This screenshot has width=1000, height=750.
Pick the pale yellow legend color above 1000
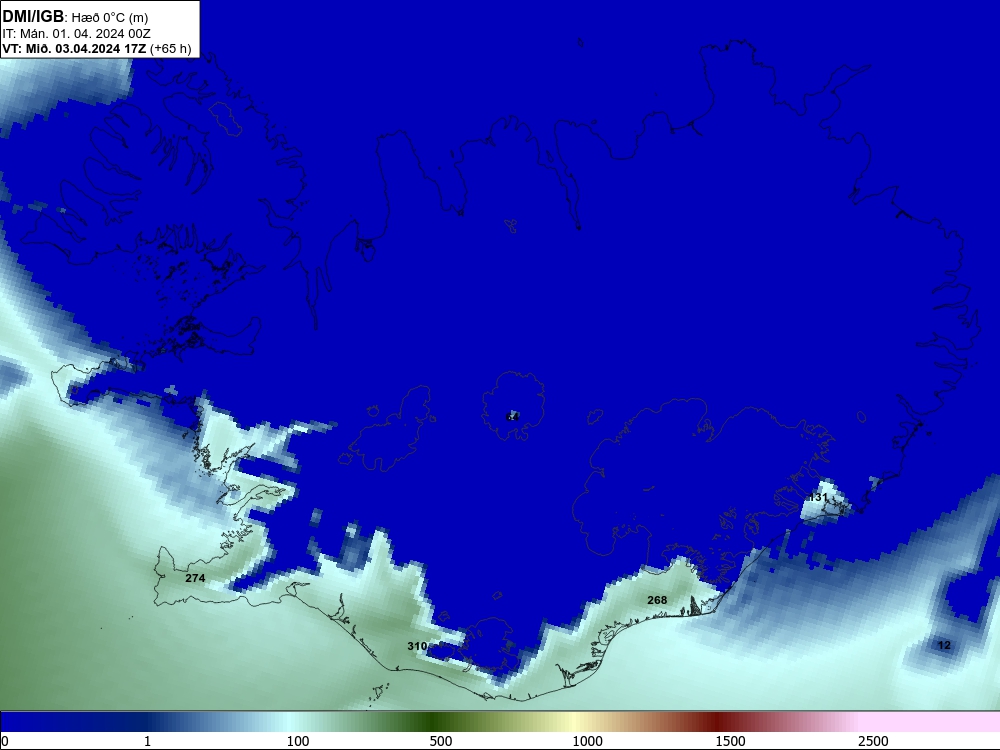pos(575,722)
